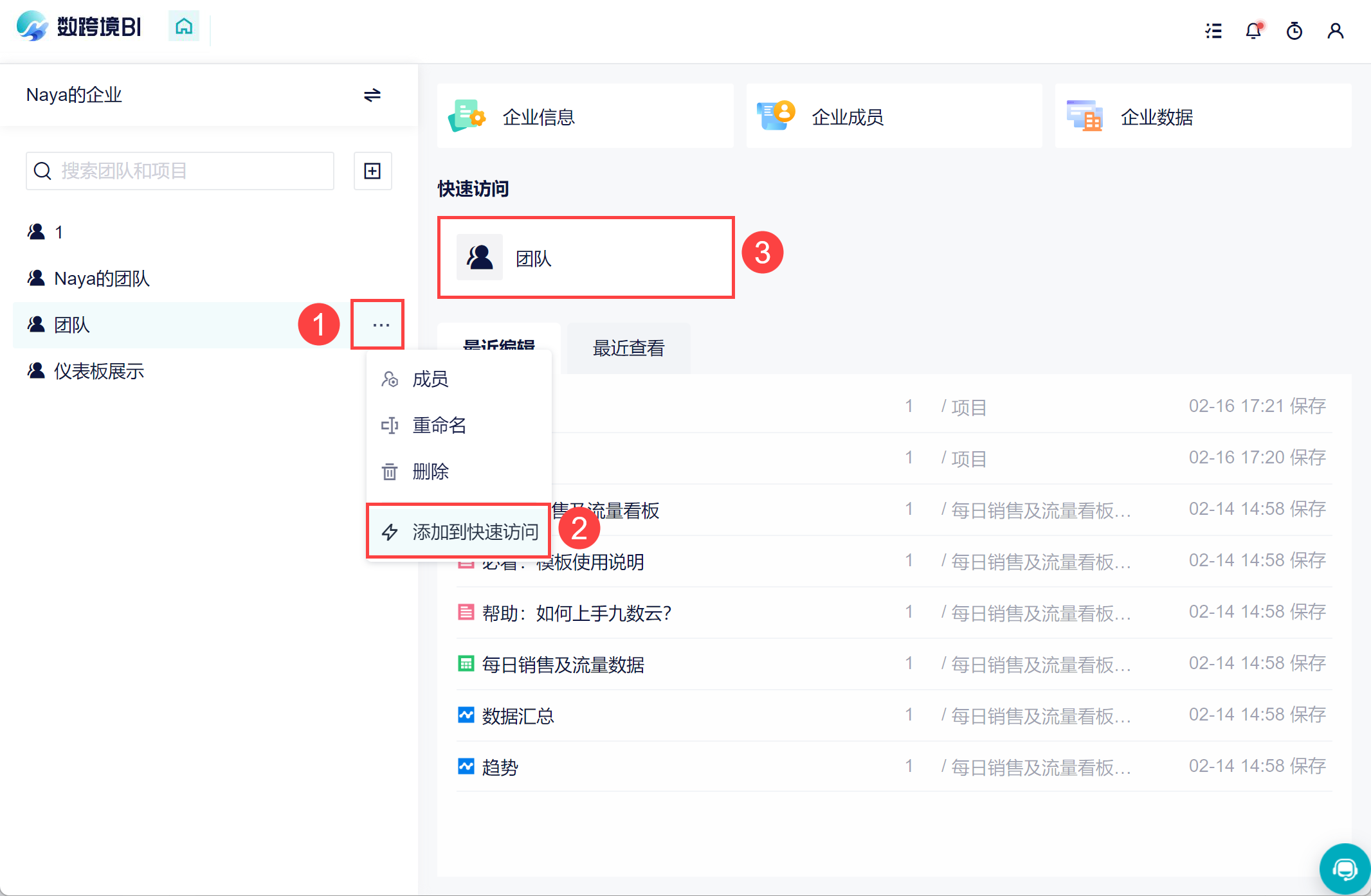The width and height of the screenshot is (1371, 896).
Task: Click the add team plus icon
Action: [x=372, y=171]
